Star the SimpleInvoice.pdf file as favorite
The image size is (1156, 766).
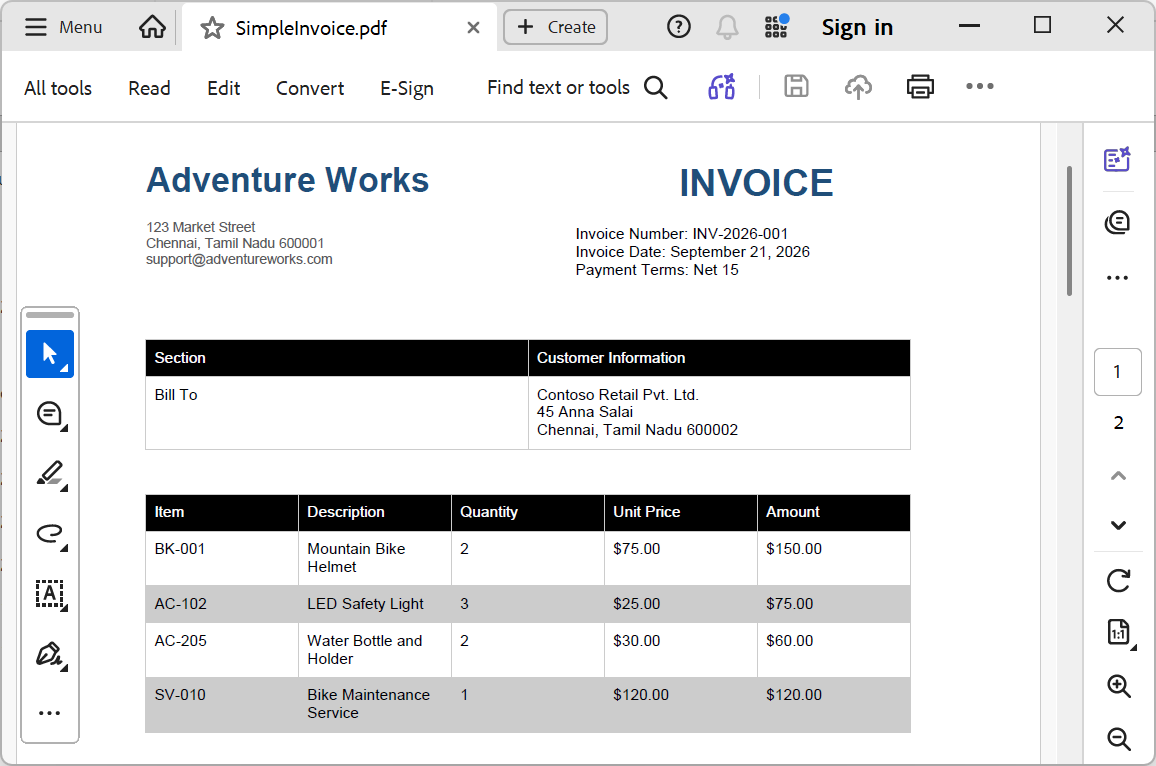212,28
